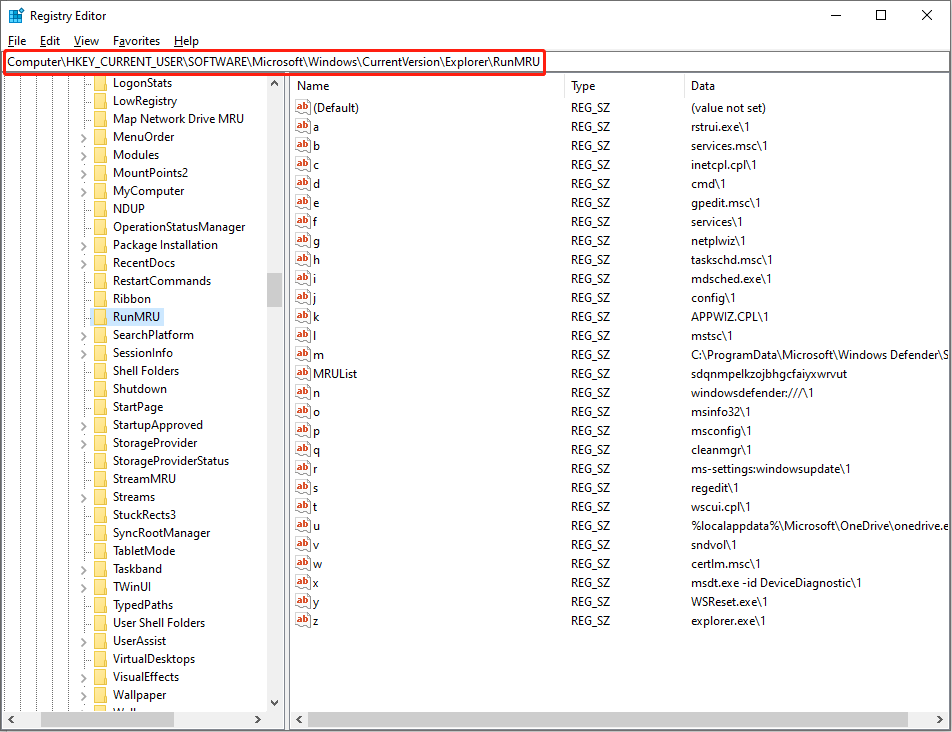Image resolution: width=952 pixels, height=732 pixels.
Task: Click the Registry Editor app icon in title bar
Action: click(x=16, y=16)
